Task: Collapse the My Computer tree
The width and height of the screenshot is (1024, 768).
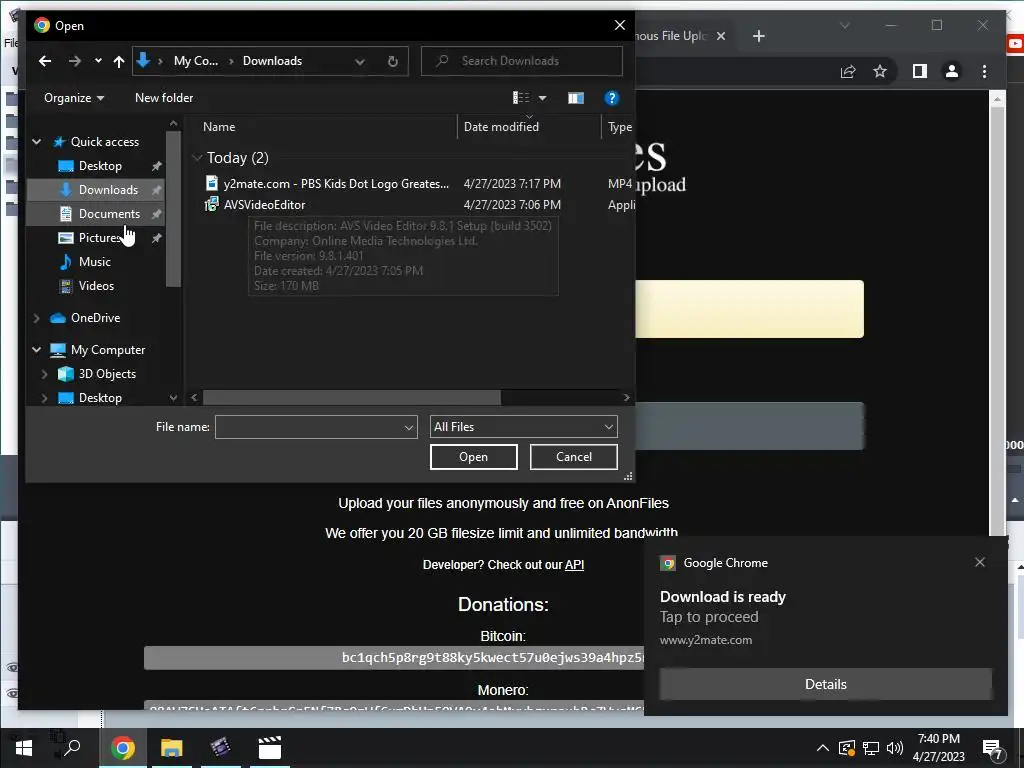Action: tap(37, 350)
